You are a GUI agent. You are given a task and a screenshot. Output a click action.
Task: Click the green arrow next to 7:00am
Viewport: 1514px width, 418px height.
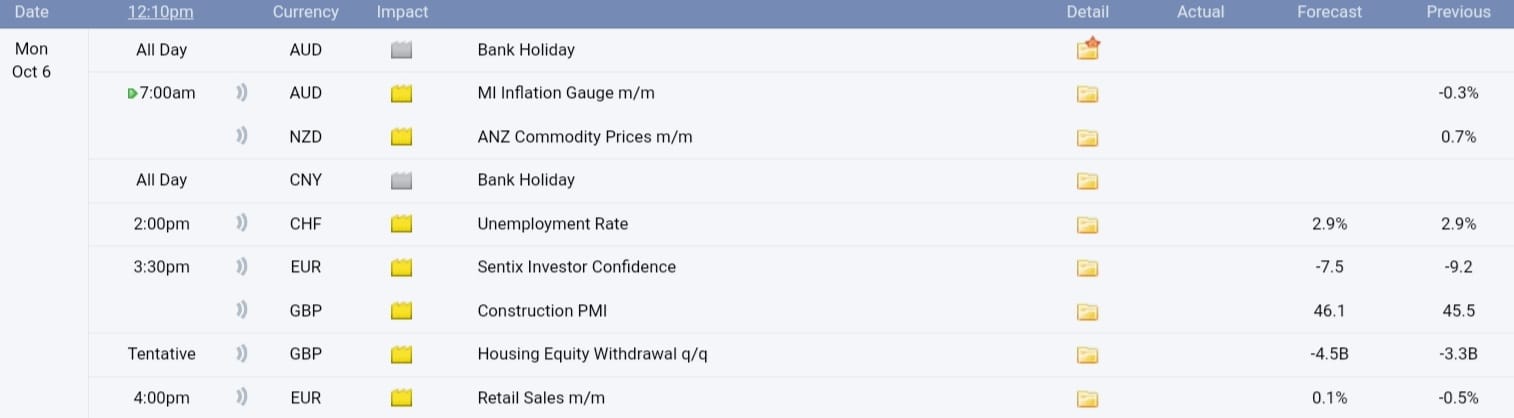tap(133, 94)
